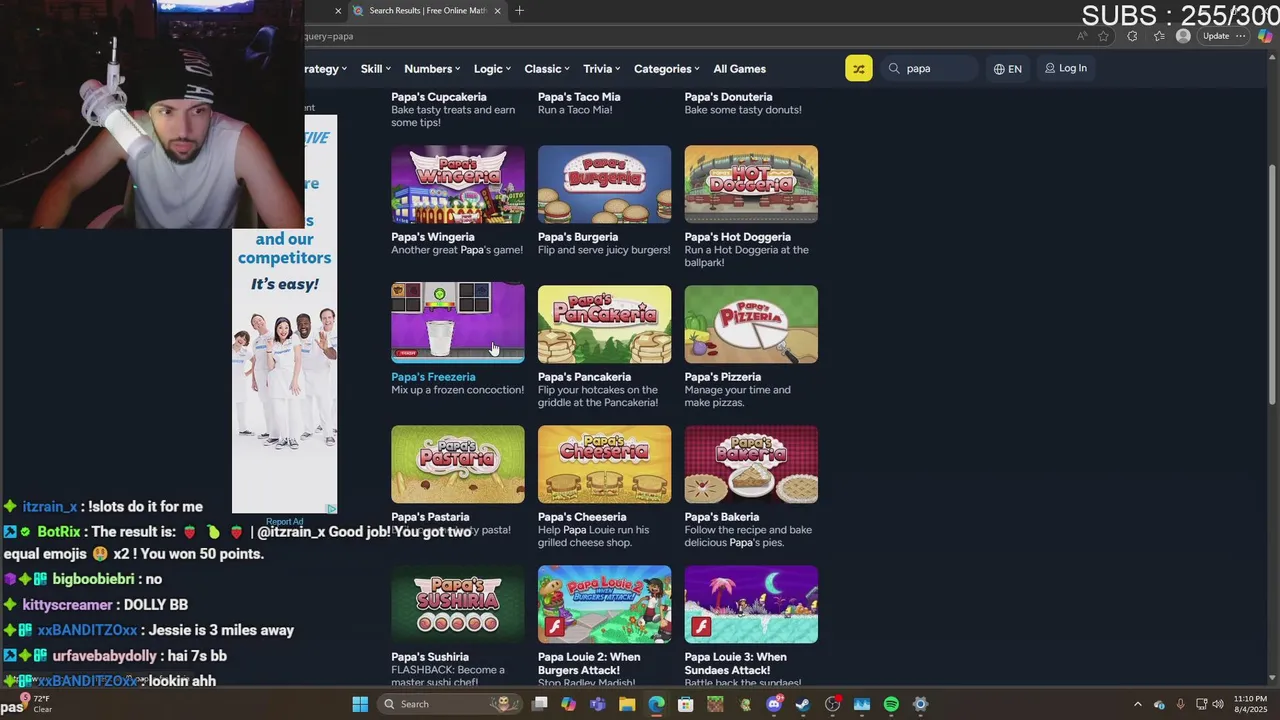This screenshot has height=720, width=1280.
Task: Open Spotify from the taskbar
Action: 891,704
